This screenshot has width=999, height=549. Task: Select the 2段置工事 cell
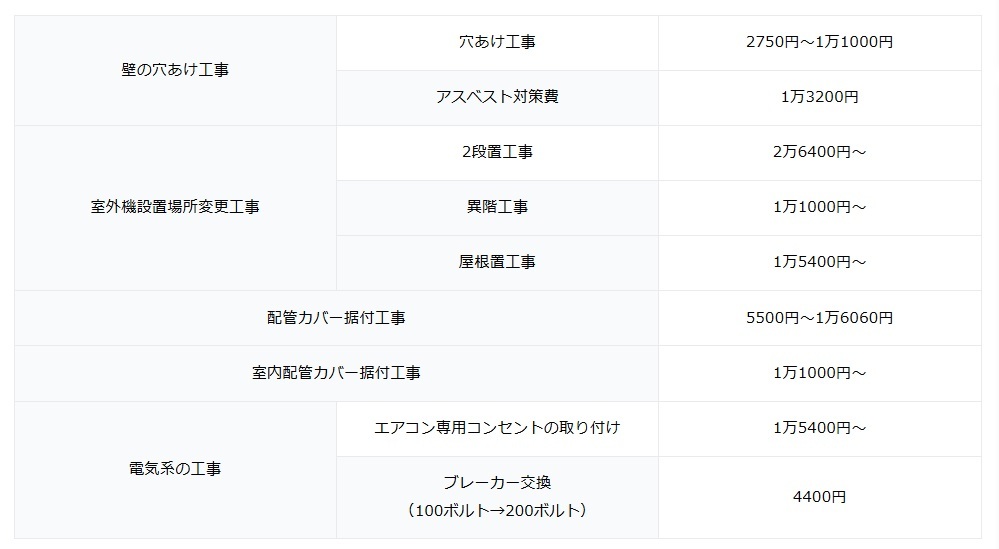(x=498, y=153)
